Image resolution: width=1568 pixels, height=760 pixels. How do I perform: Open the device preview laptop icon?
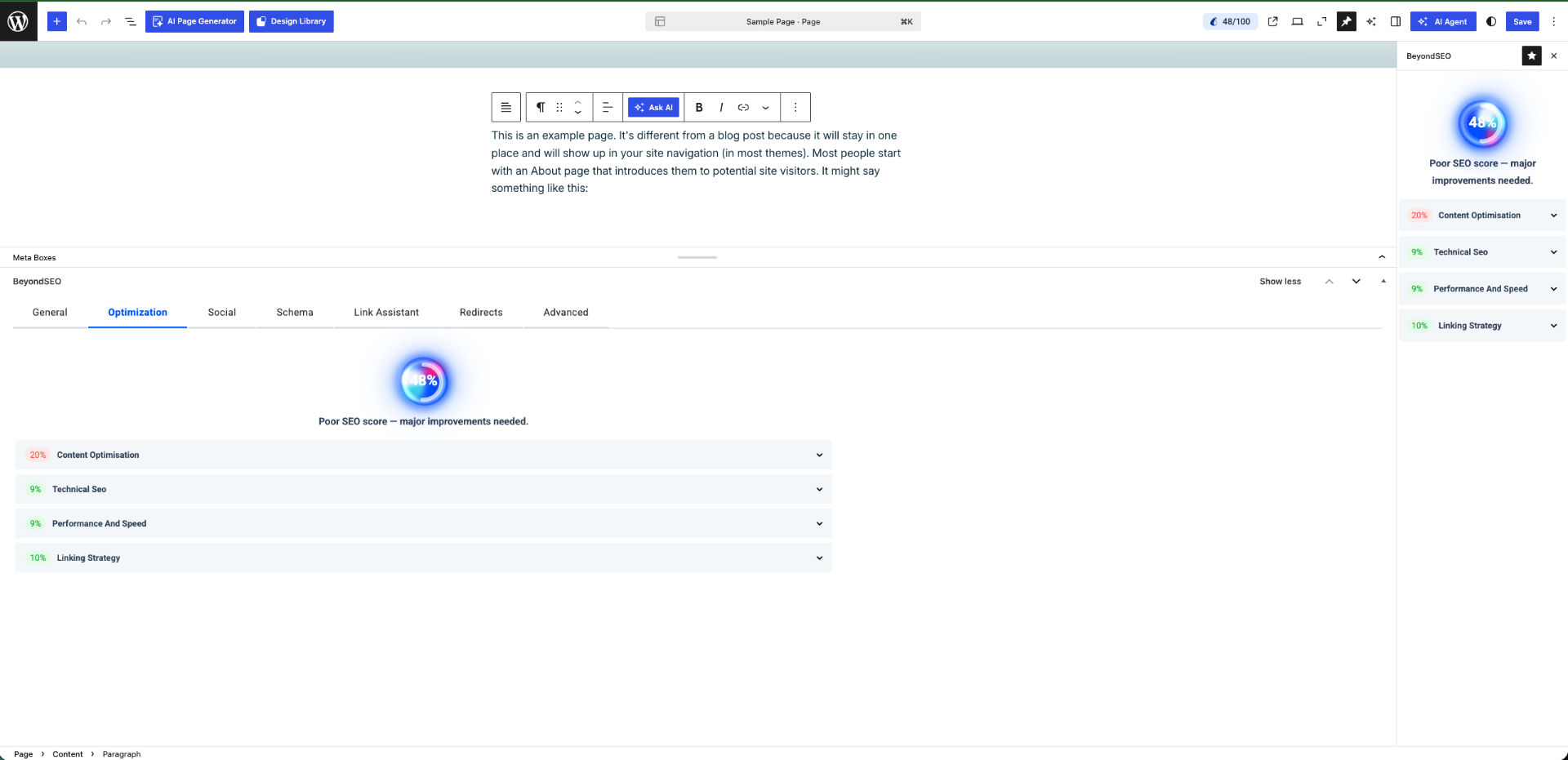click(x=1298, y=21)
